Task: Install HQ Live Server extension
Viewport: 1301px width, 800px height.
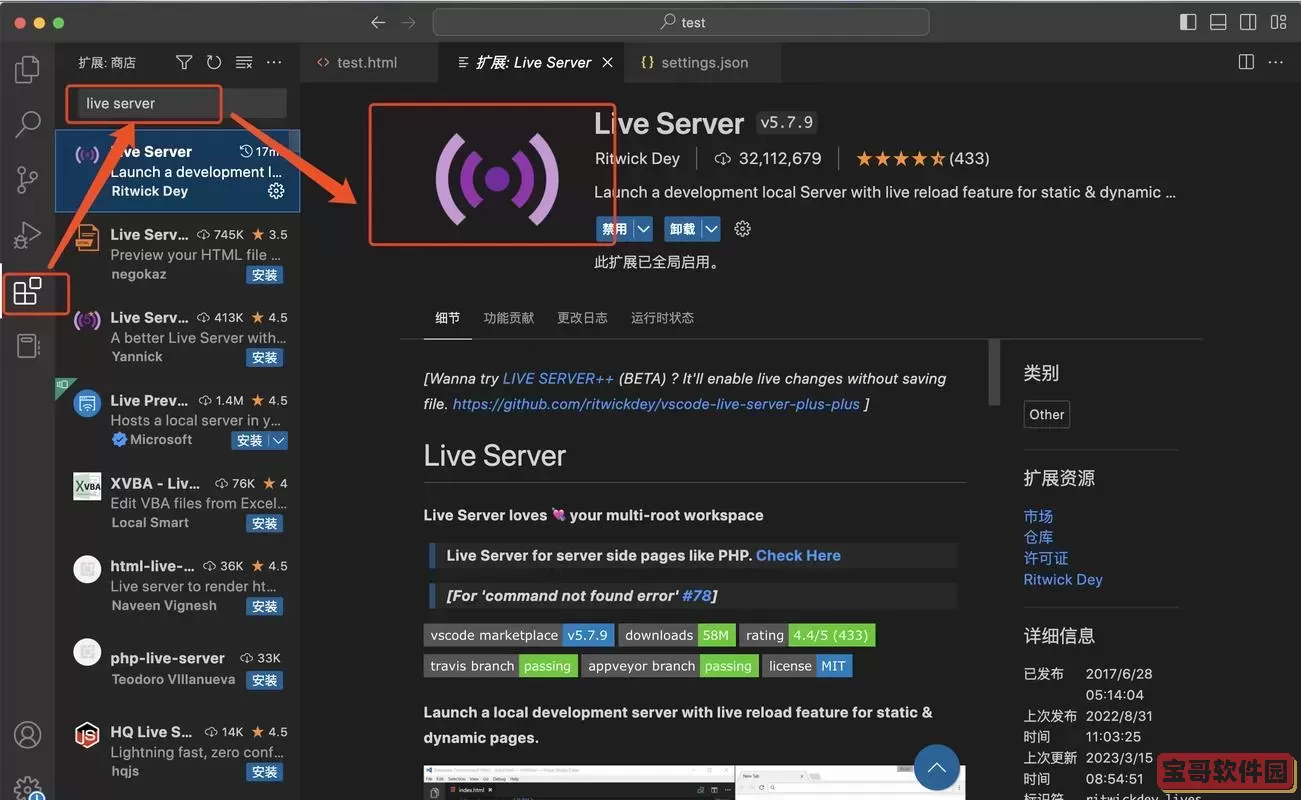Action: (265, 772)
